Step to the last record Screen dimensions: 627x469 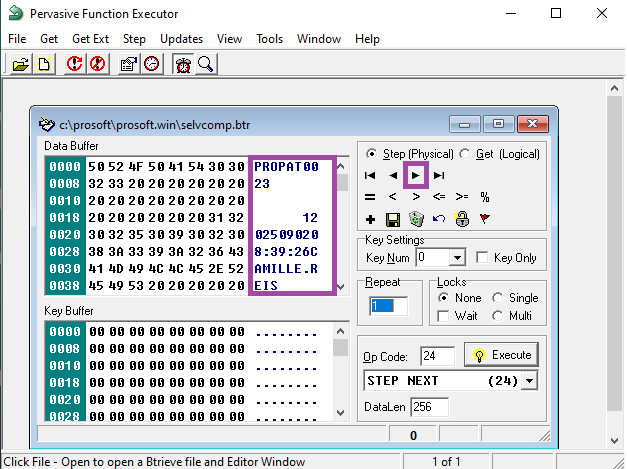(439, 175)
